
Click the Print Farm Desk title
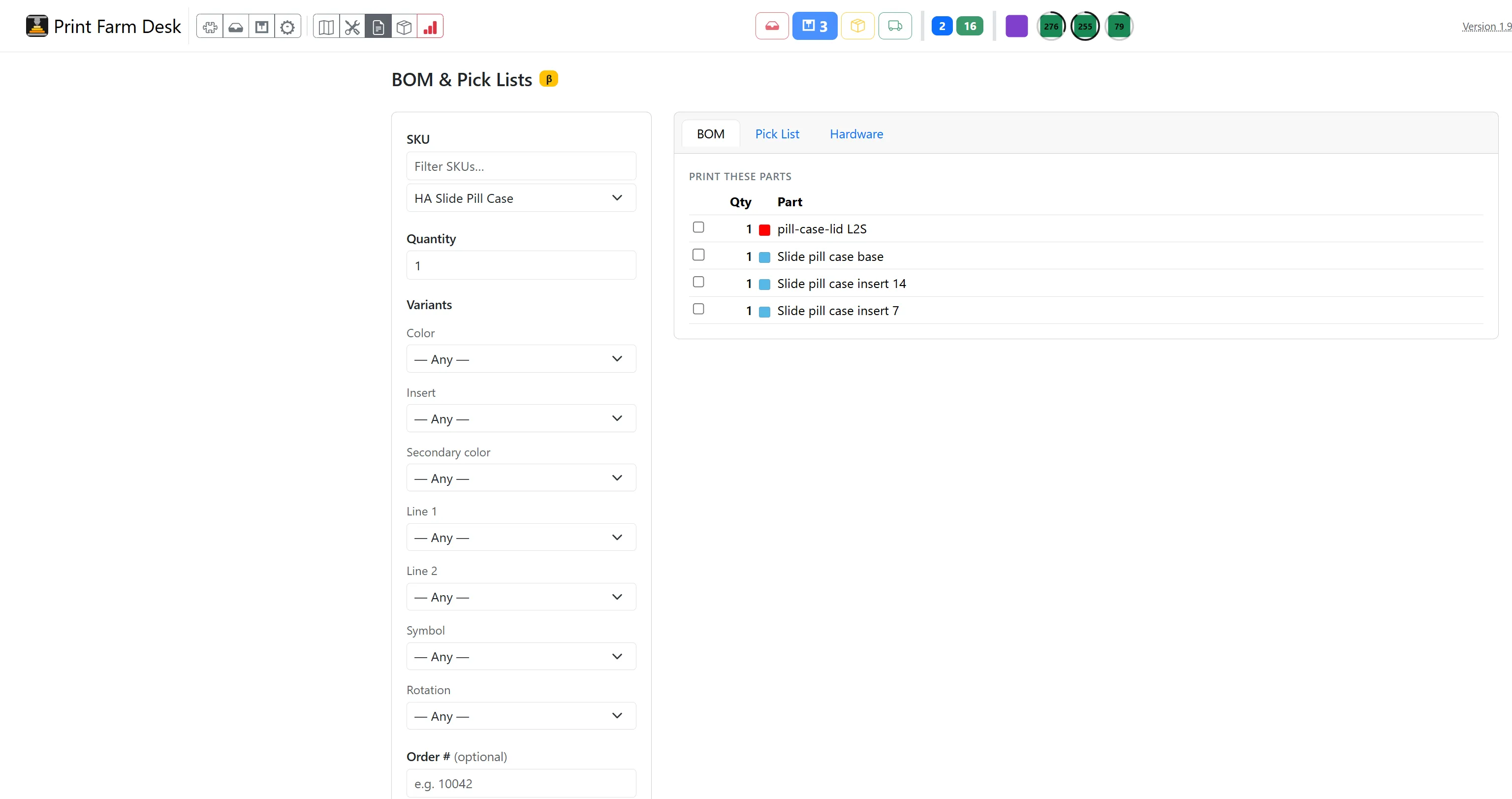click(x=118, y=27)
